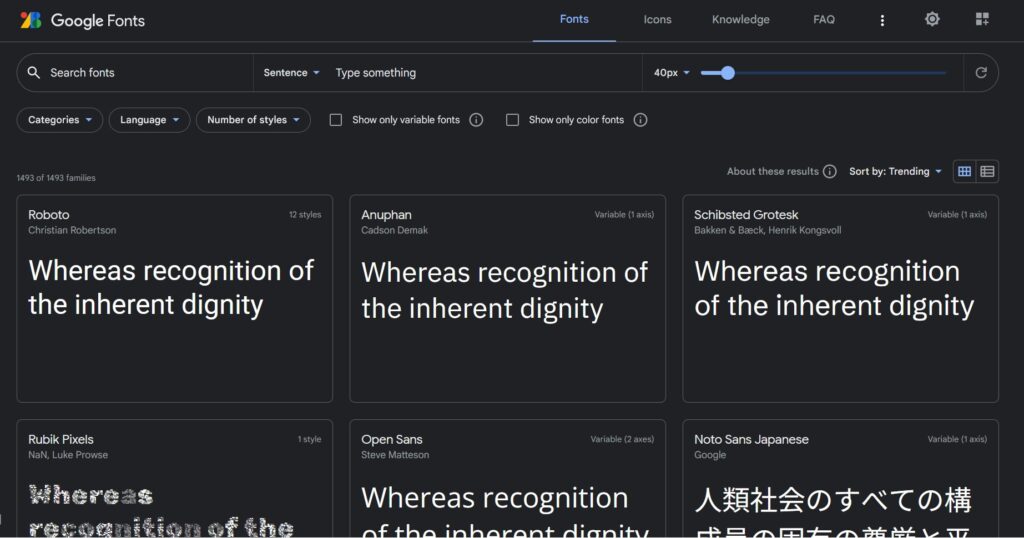Enable Show only variable fonts checkbox
Screen dimensions: 1024x538
(x=336, y=120)
